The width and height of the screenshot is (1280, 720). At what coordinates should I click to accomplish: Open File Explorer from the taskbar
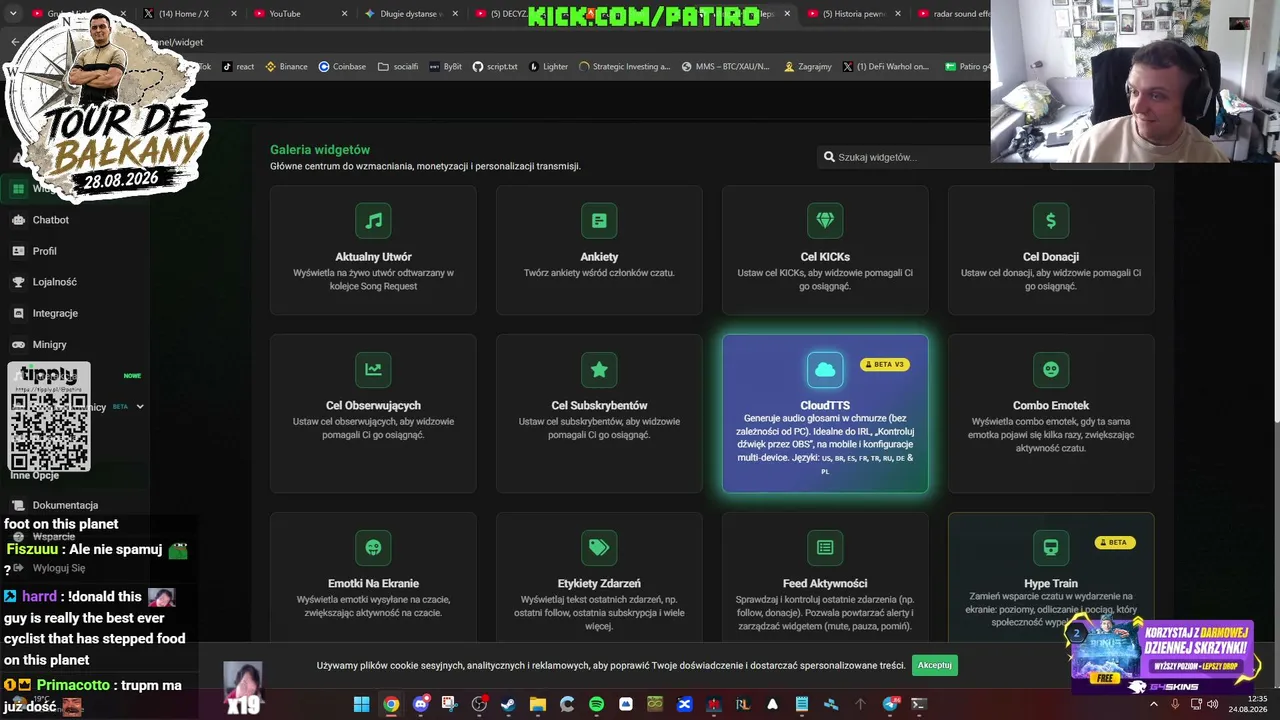pos(538,704)
